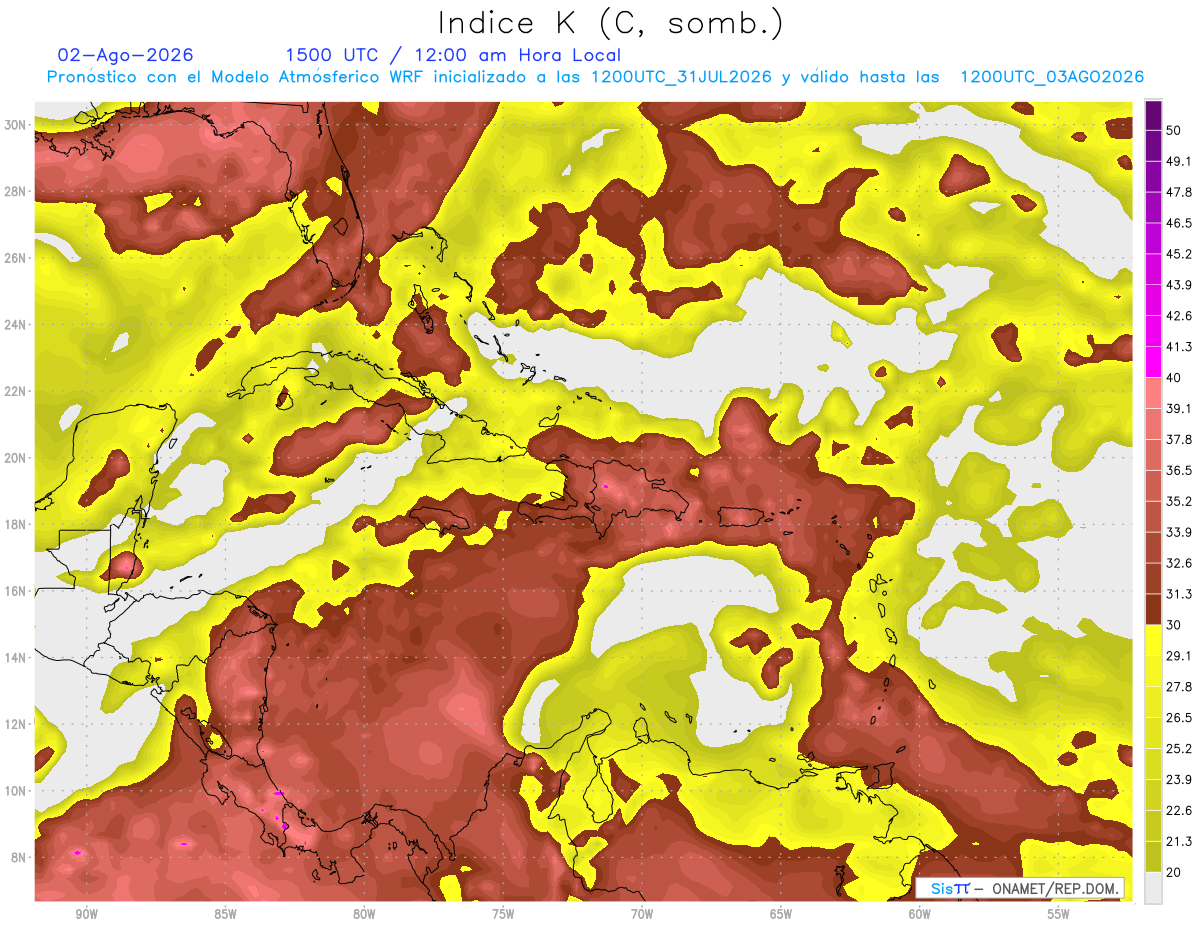Screen dimensions: 1200x927
Task: Click the "42.6" color scale label
Action: (1179, 316)
